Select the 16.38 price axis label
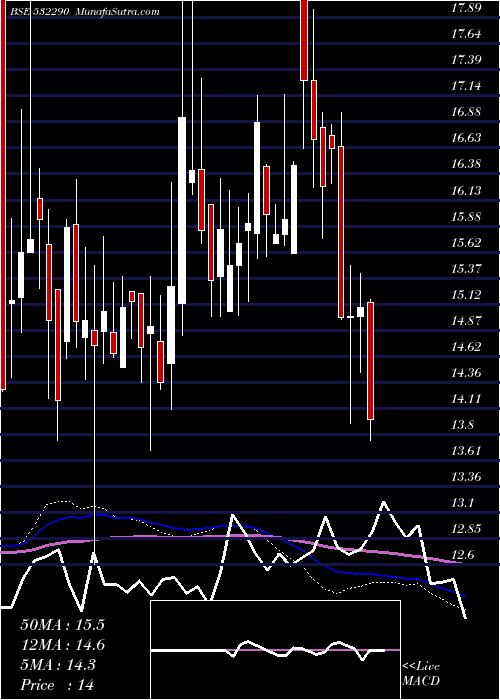The image size is (500, 700). tap(466, 164)
